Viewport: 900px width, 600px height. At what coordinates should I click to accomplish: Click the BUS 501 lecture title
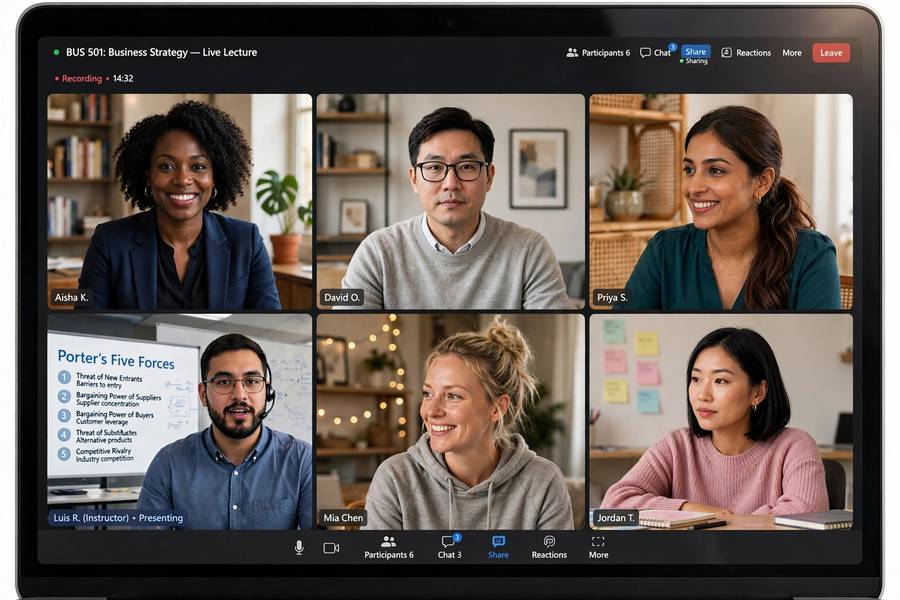coord(161,52)
